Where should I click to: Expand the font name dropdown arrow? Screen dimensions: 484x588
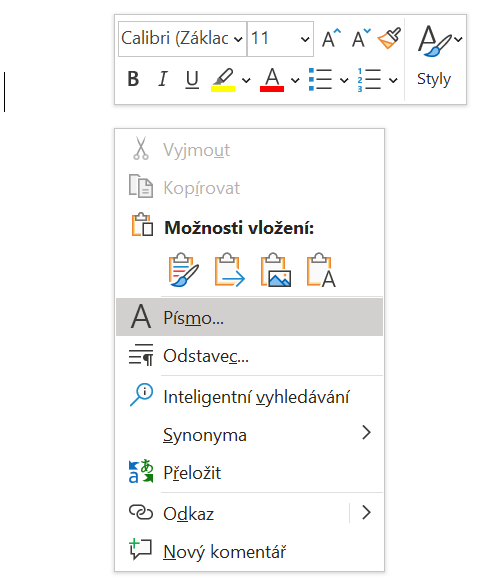[238, 39]
